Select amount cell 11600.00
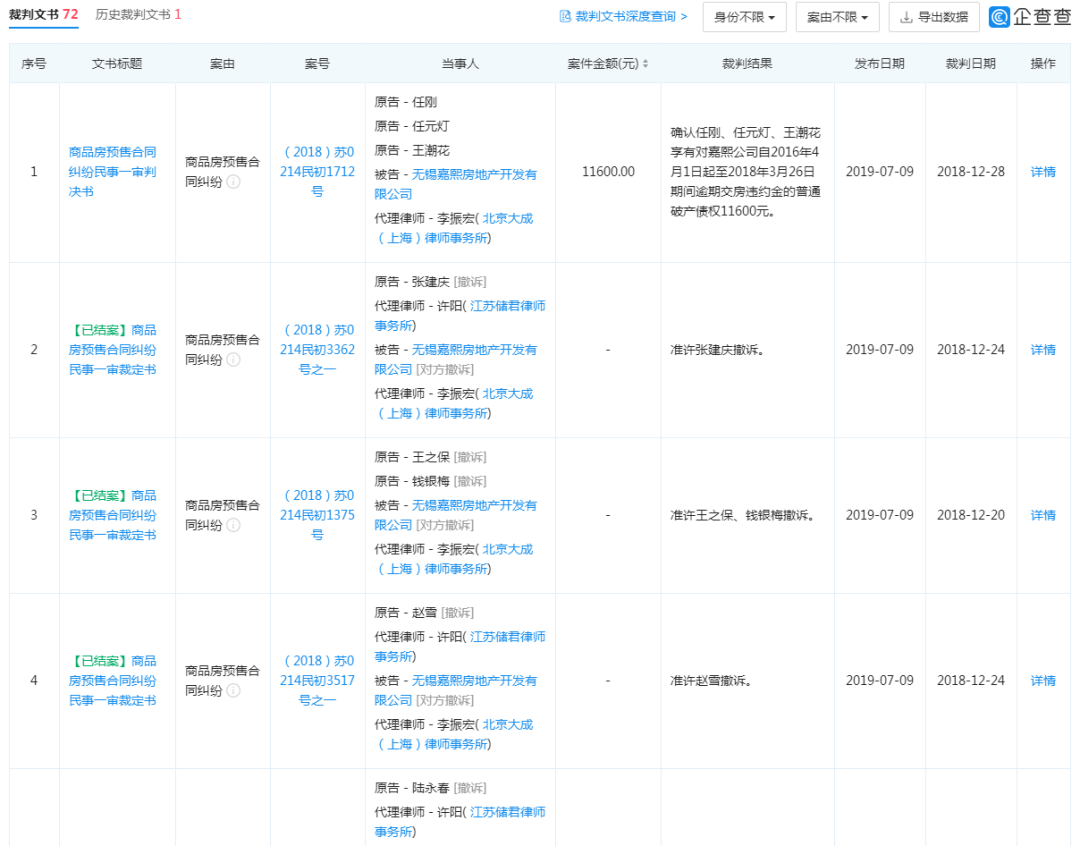 click(x=608, y=172)
